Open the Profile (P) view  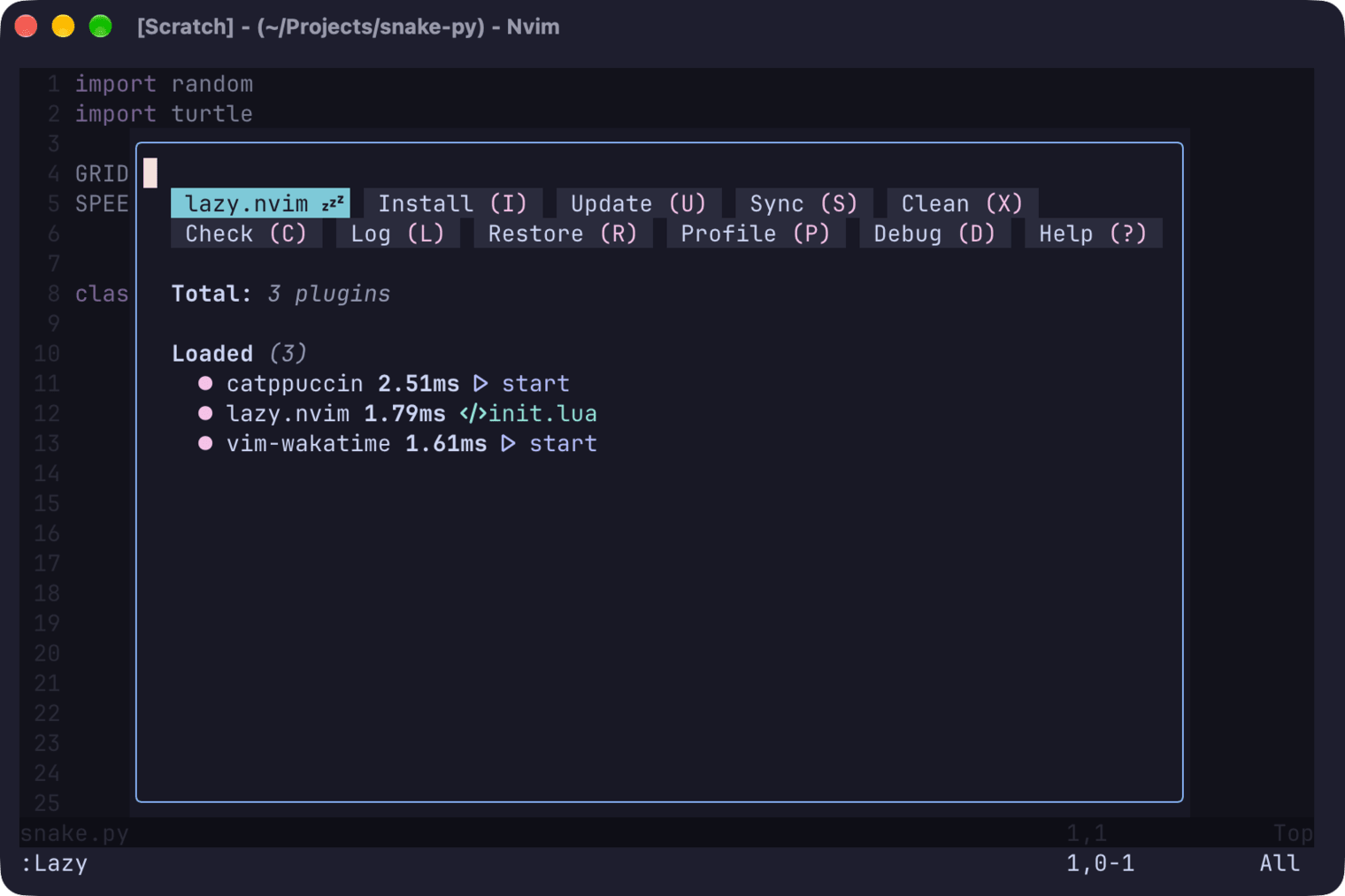click(x=756, y=234)
